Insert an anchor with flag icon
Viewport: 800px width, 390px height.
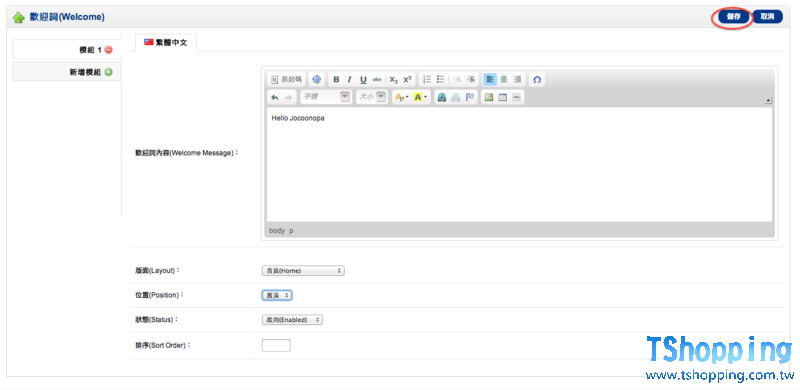[x=469, y=97]
